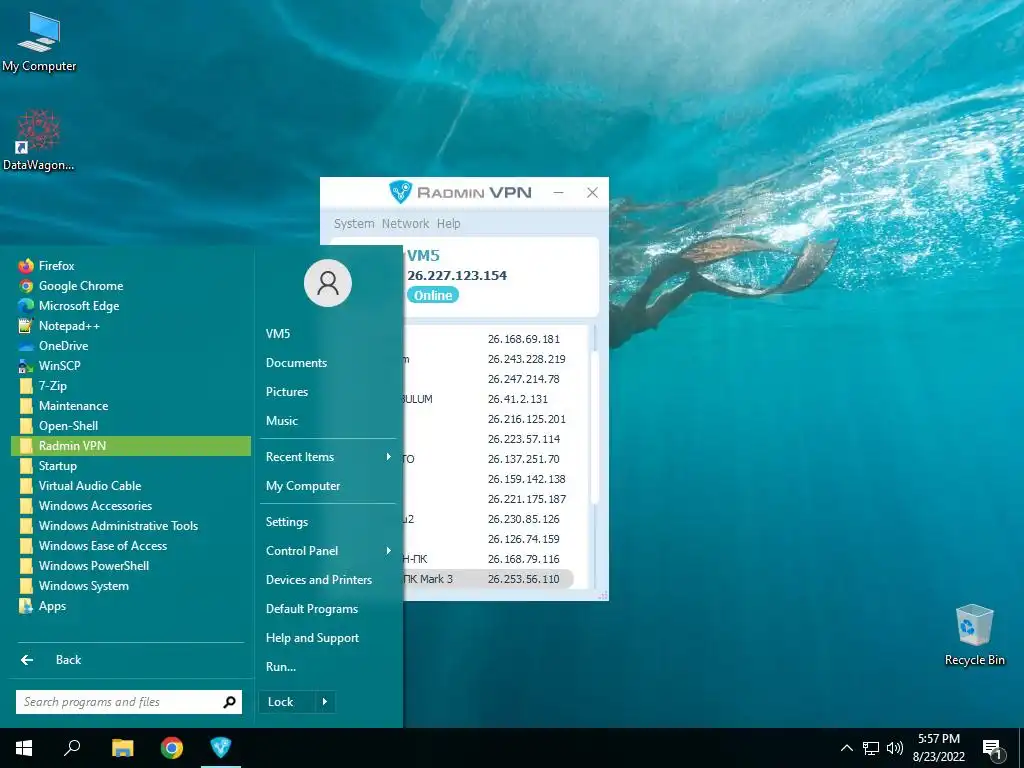Select the highlighted Radmin VPN folder
The height and width of the screenshot is (768, 1024).
tap(131, 446)
